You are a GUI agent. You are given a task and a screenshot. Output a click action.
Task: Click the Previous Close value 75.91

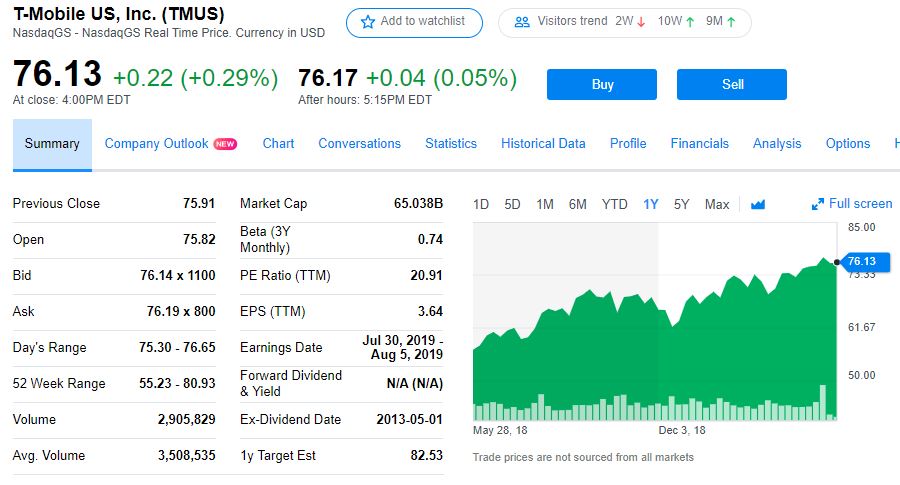click(x=199, y=203)
